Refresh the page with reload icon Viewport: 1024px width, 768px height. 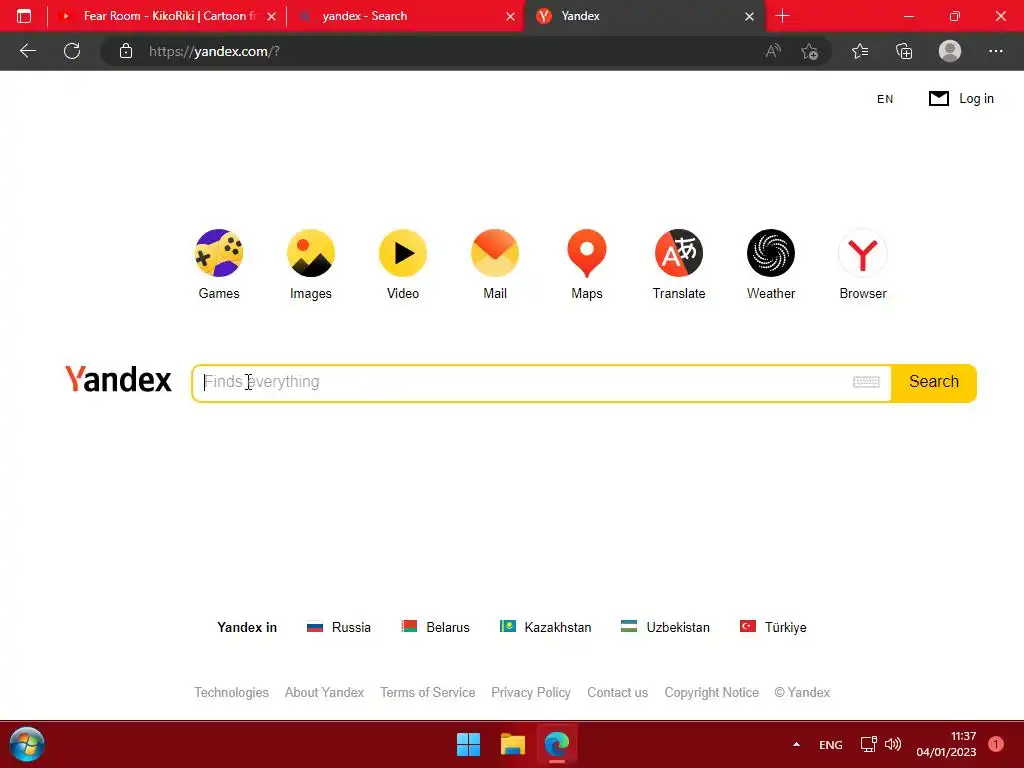pos(72,51)
